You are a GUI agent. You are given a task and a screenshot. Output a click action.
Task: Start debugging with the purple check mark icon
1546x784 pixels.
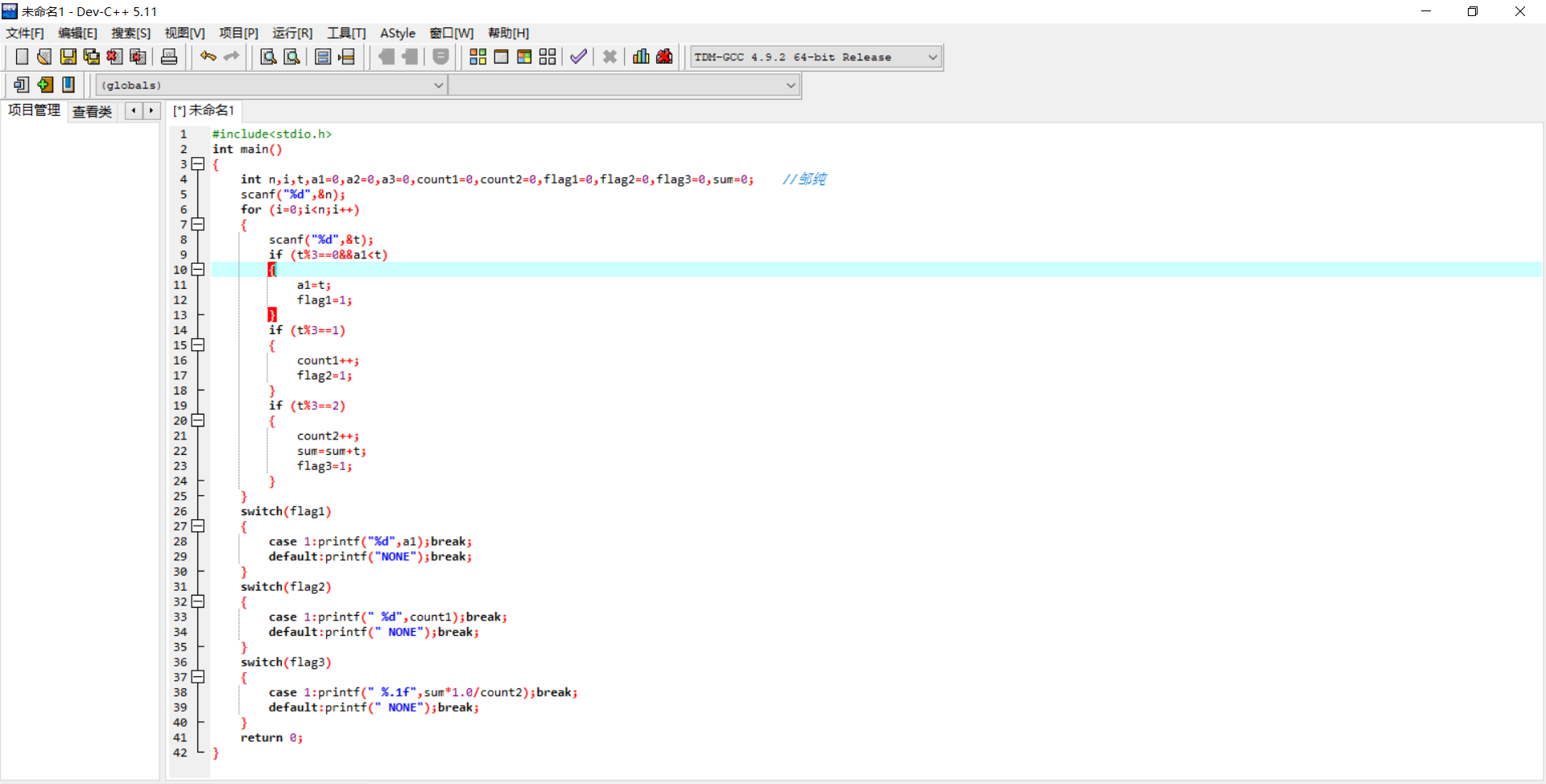[578, 56]
